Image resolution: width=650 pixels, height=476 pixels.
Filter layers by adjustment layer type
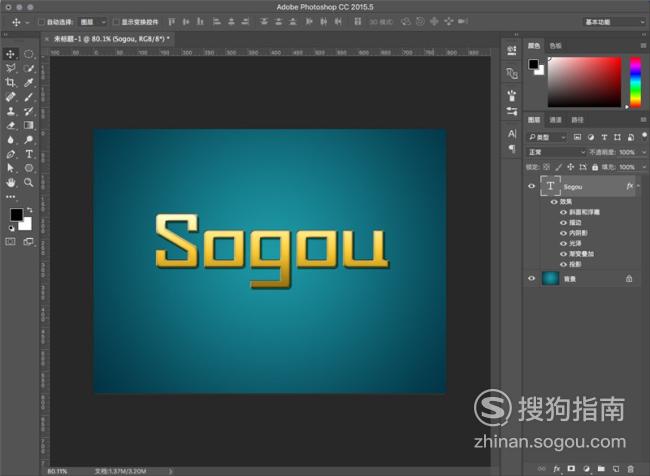591,137
